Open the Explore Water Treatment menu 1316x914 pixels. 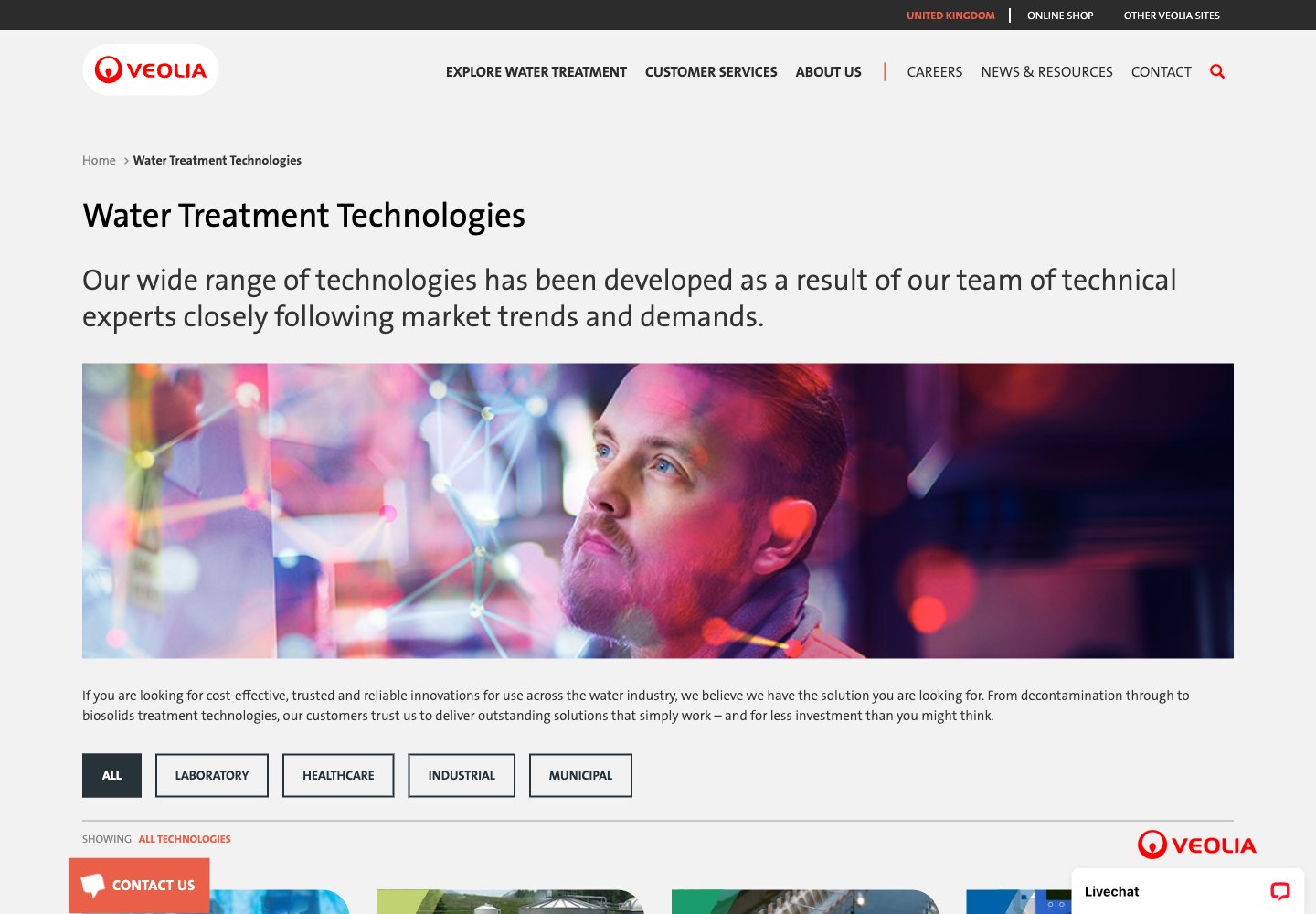[536, 72]
